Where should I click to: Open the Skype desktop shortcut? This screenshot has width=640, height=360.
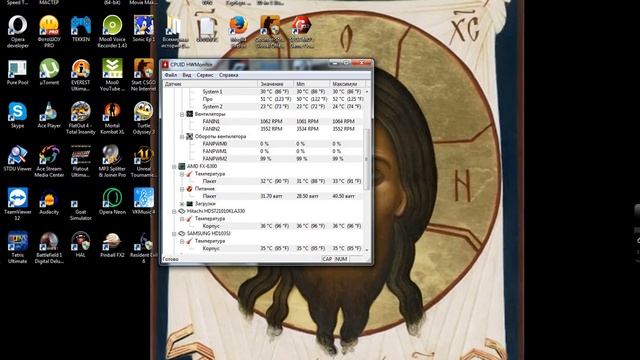click(x=18, y=115)
